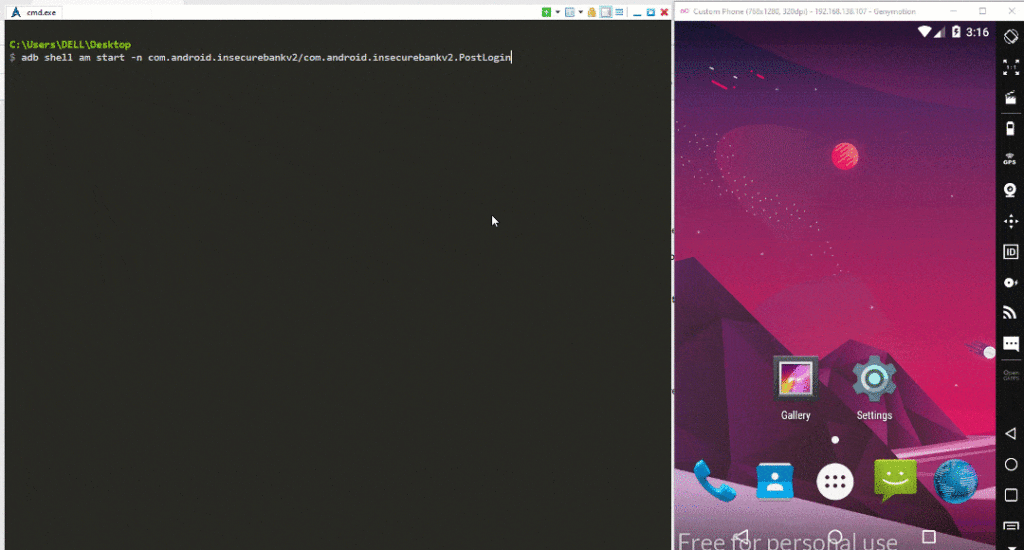Image resolution: width=1024 pixels, height=550 pixels.
Task: Toggle the panel view icon in cmd.exe toolbar
Action: point(606,12)
